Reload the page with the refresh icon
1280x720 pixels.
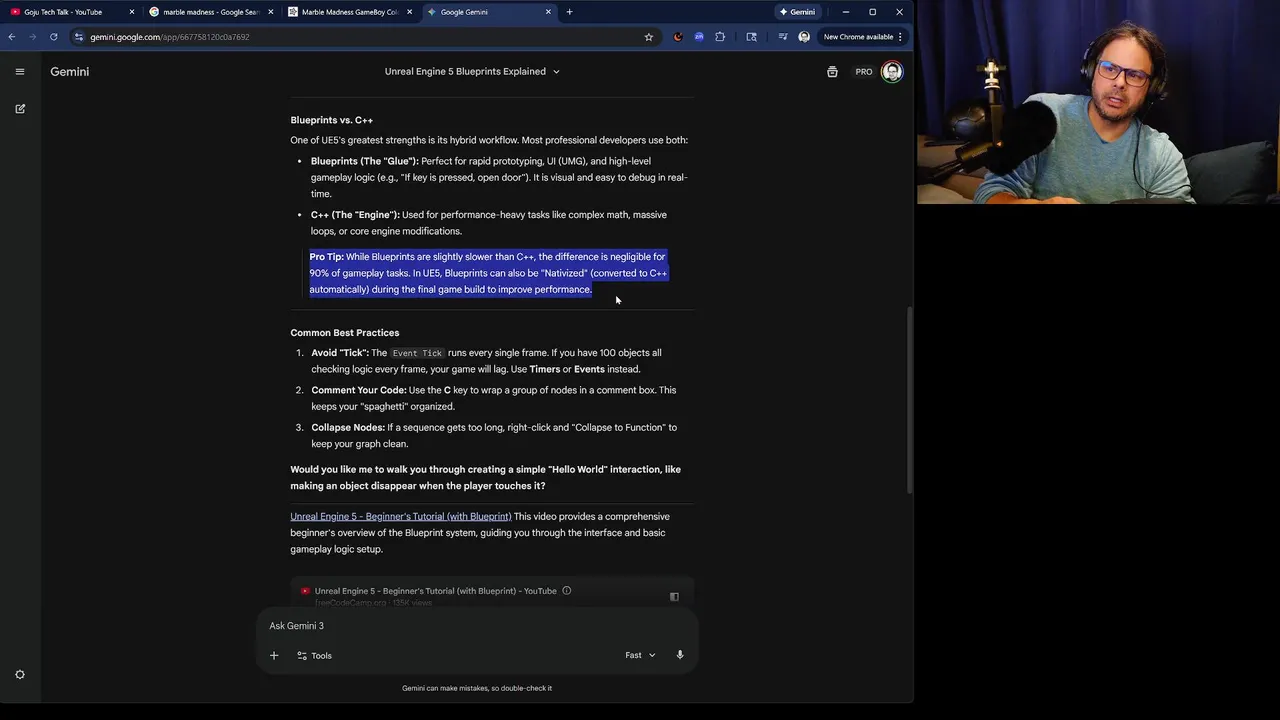tap(54, 37)
